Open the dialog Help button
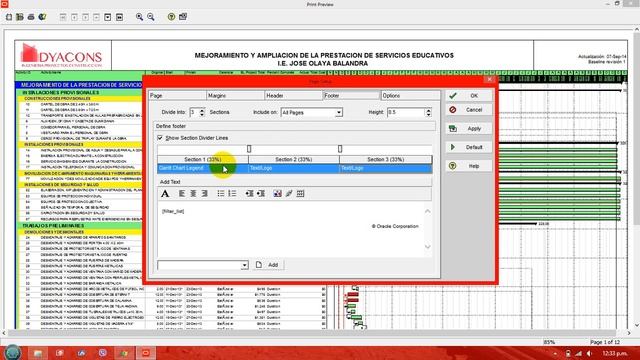This screenshot has height=360, width=640. [469, 166]
